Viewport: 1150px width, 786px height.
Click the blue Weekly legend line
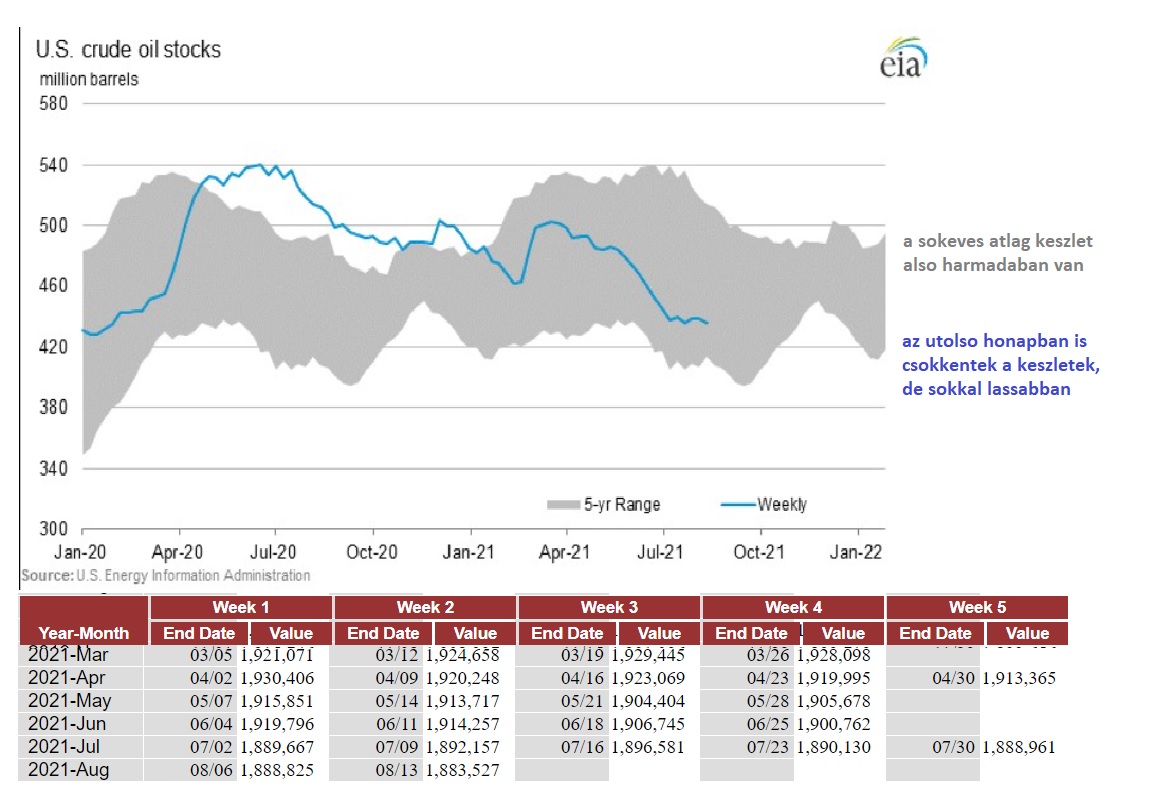(x=737, y=504)
